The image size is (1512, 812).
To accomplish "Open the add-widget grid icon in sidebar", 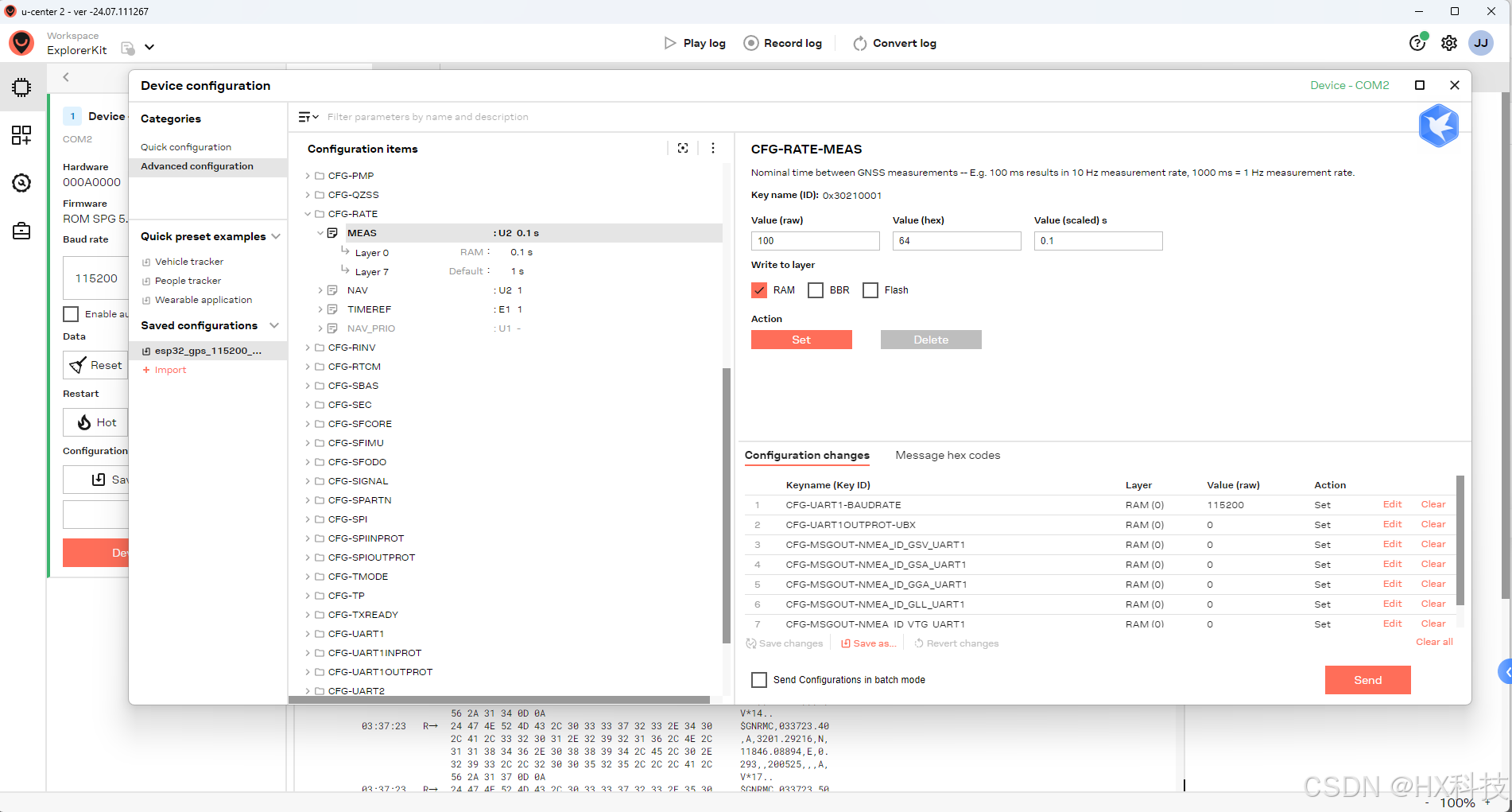I will click(21, 135).
